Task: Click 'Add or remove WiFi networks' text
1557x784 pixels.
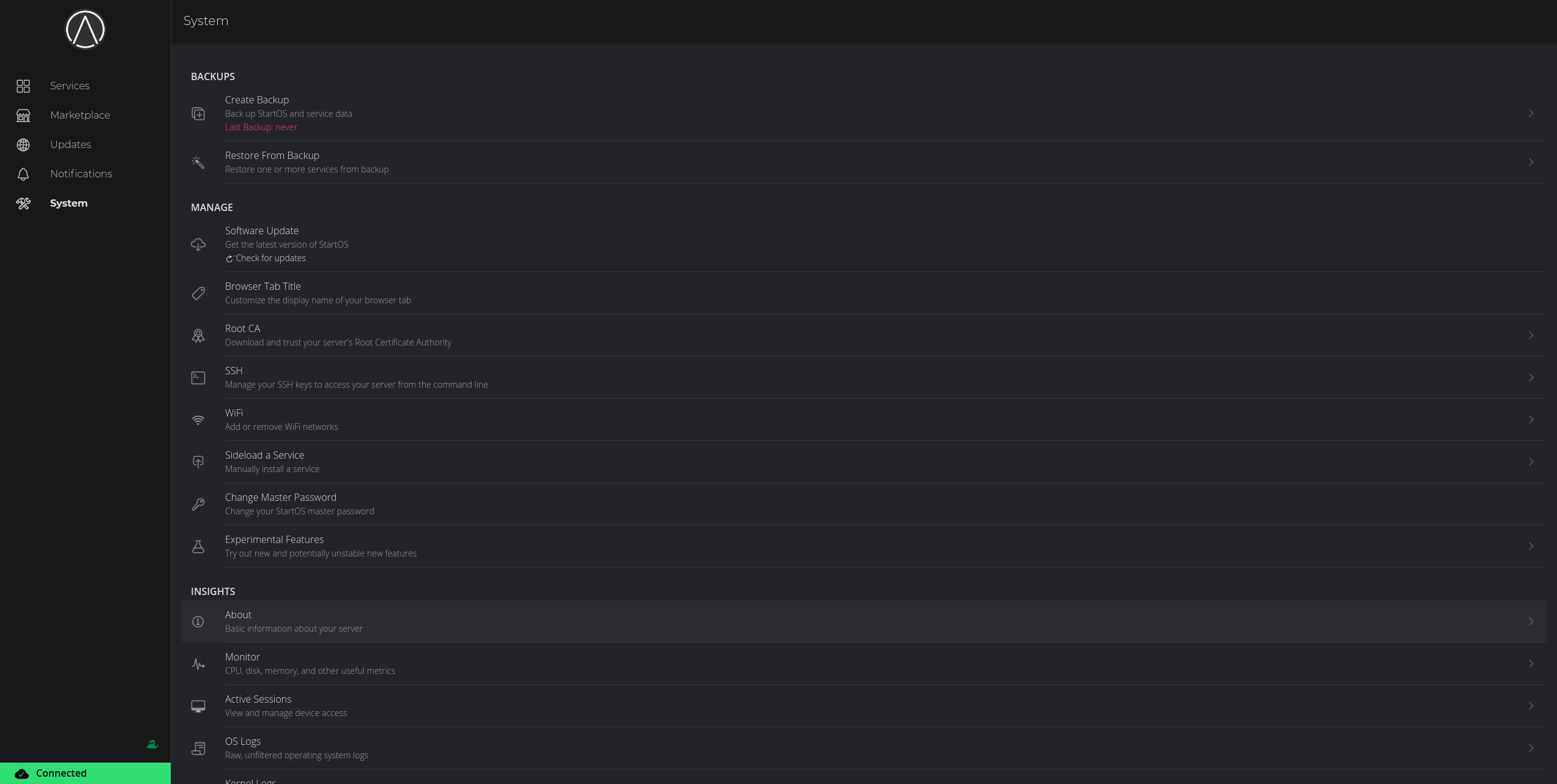Action: click(281, 427)
